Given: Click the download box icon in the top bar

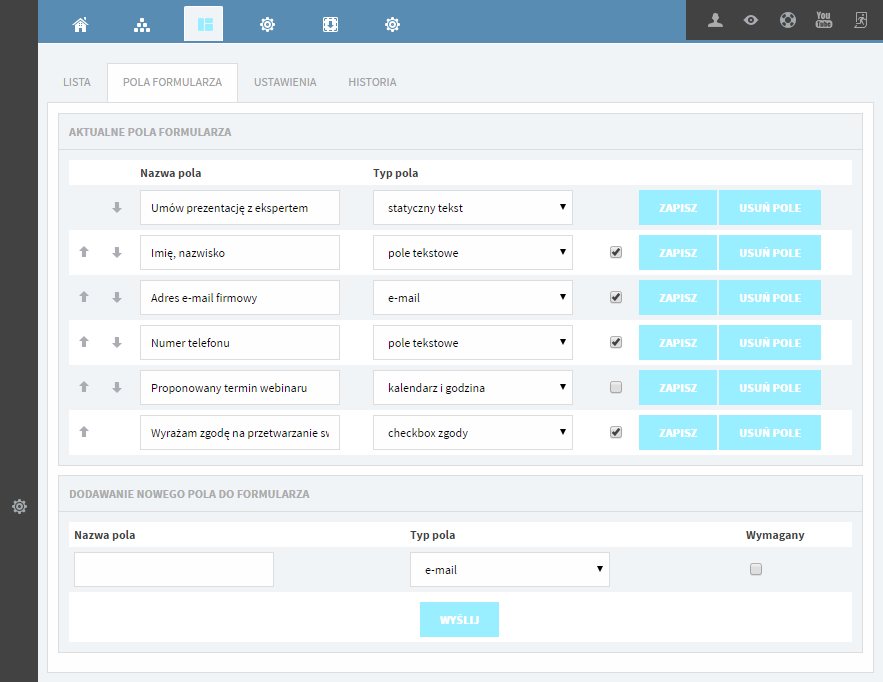Looking at the screenshot, I should (x=331, y=24).
